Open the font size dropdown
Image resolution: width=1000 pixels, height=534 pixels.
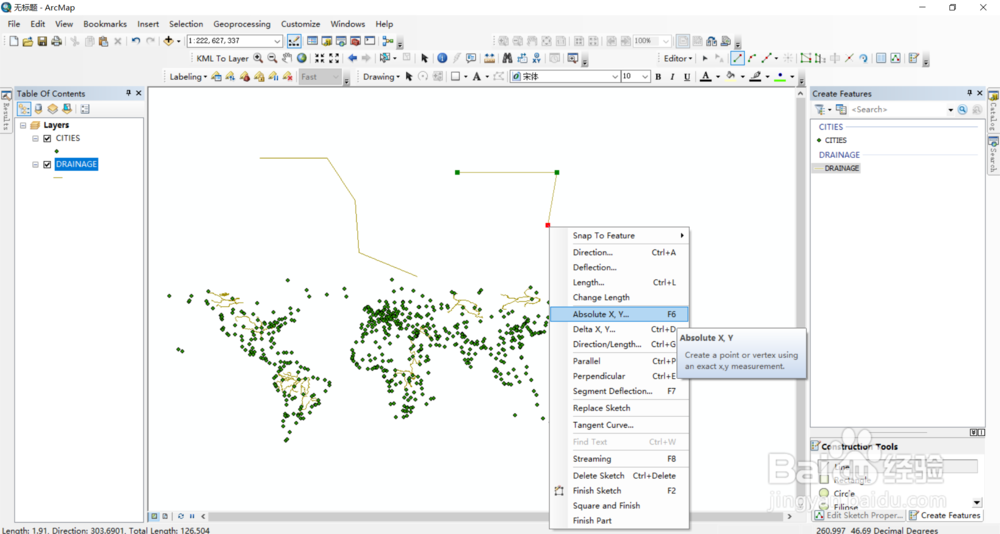(645, 77)
